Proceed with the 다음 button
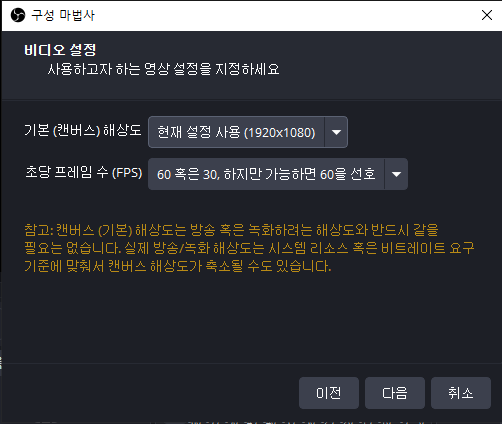502x424 pixels. [395, 393]
